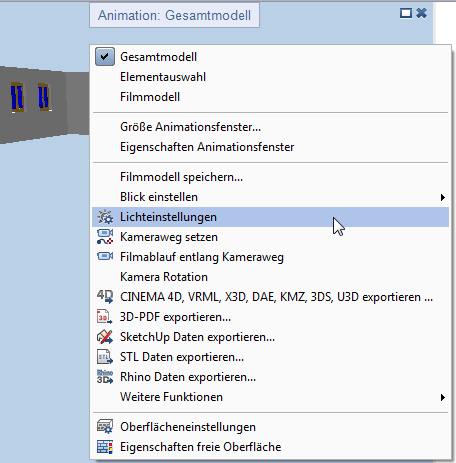456x463 pixels.
Task: Click the CINEMA 4D export icon
Action: coord(105,297)
